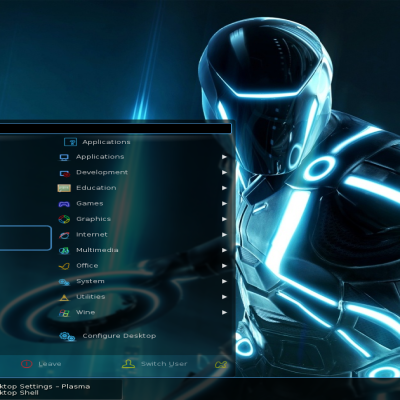Click the red Leave power icon

pyautogui.click(x=27, y=364)
